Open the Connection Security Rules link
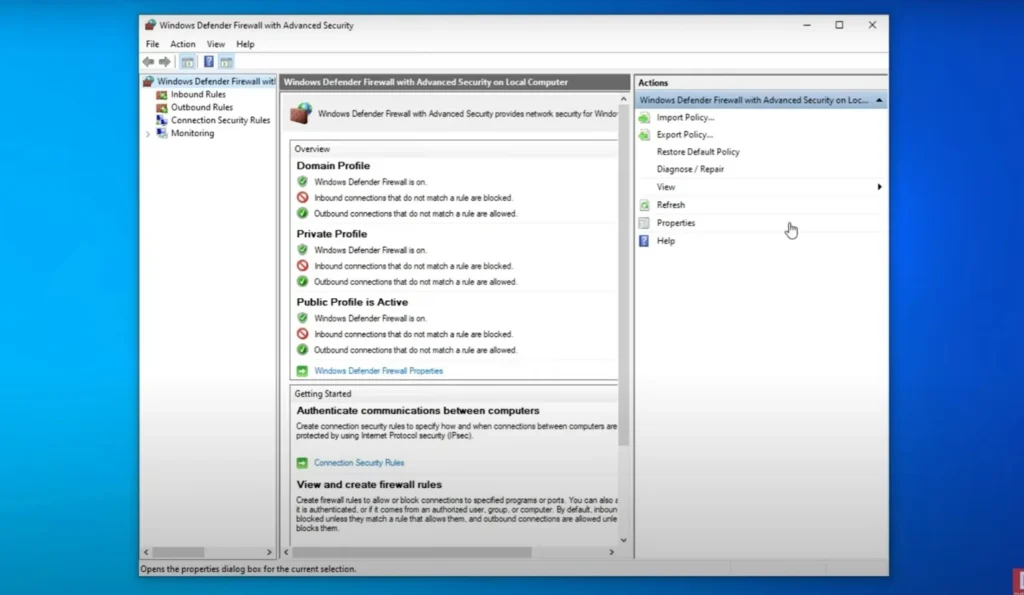The height and width of the screenshot is (595, 1024). pyautogui.click(x=359, y=463)
